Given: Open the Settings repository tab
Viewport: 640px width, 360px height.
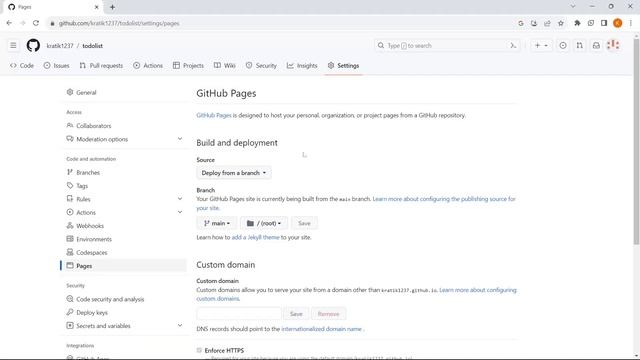Looking at the screenshot, I should click(343, 65).
